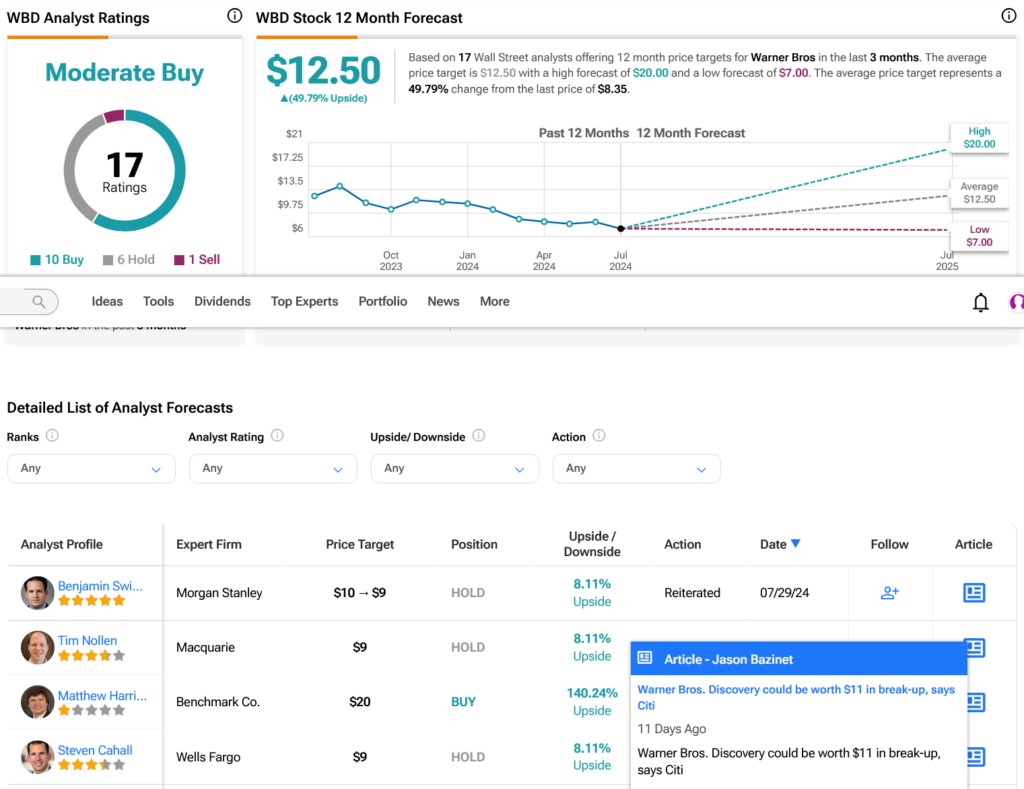Open the Wells Fargo row article icon
Image resolution: width=1024 pixels, height=789 pixels.
point(973,757)
